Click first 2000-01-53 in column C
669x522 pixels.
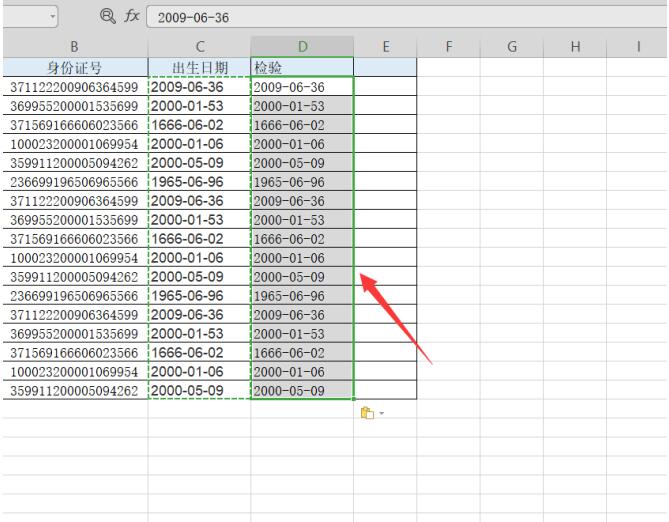click(x=200, y=105)
